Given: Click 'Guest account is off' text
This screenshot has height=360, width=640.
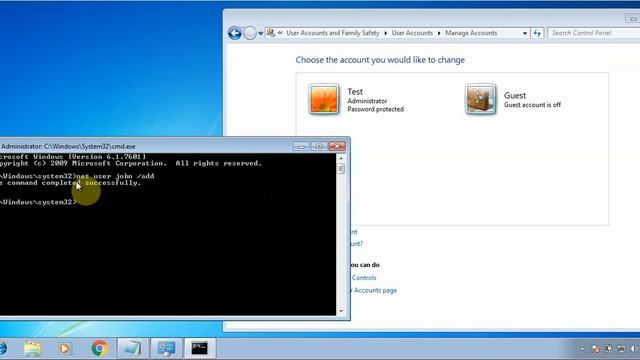Looking at the screenshot, I should point(532,105).
